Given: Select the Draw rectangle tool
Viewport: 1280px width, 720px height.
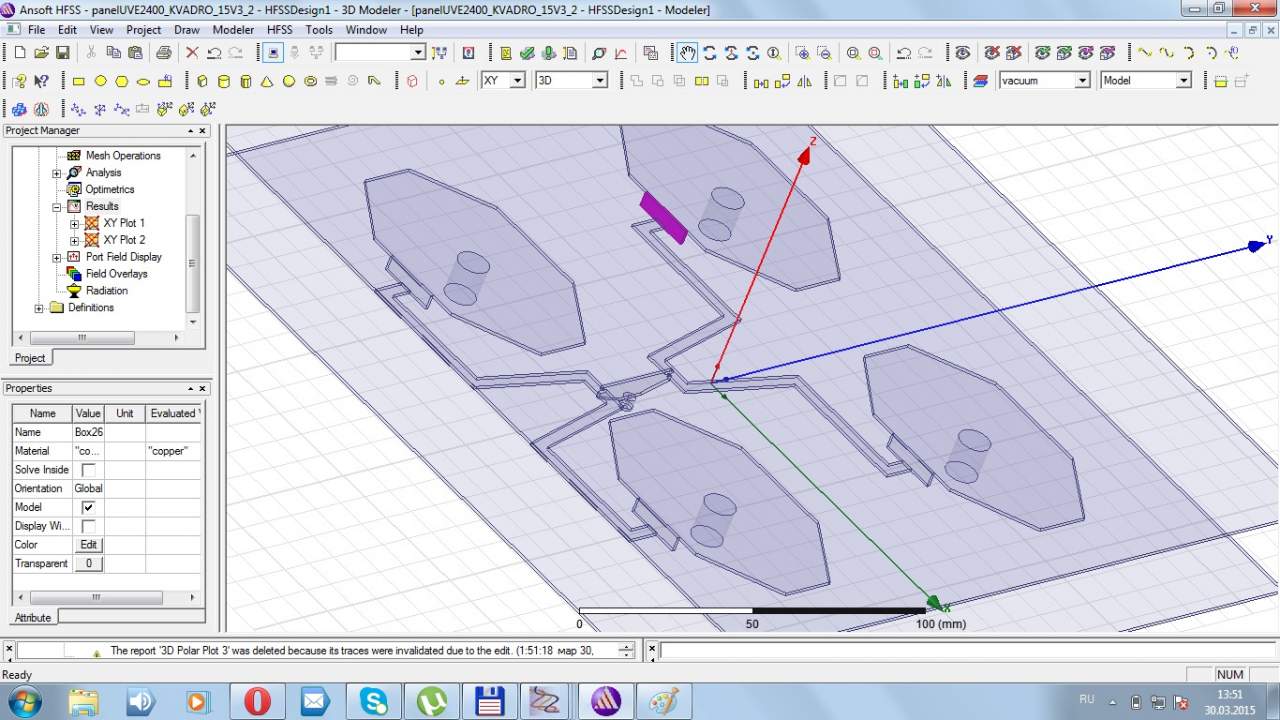Looking at the screenshot, I should click(79, 81).
